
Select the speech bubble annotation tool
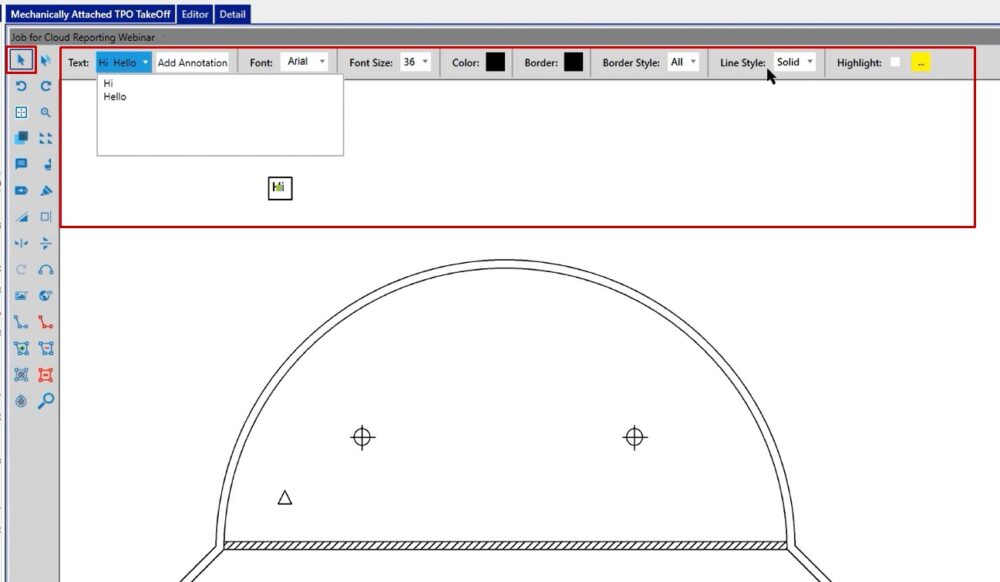coord(21,164)
